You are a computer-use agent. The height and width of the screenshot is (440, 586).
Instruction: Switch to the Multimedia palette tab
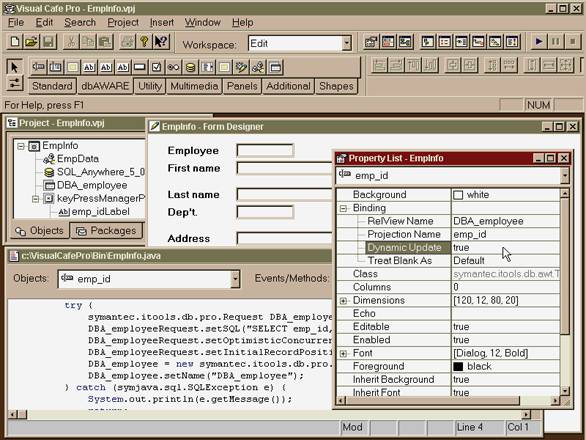click(x=194, y=86)
